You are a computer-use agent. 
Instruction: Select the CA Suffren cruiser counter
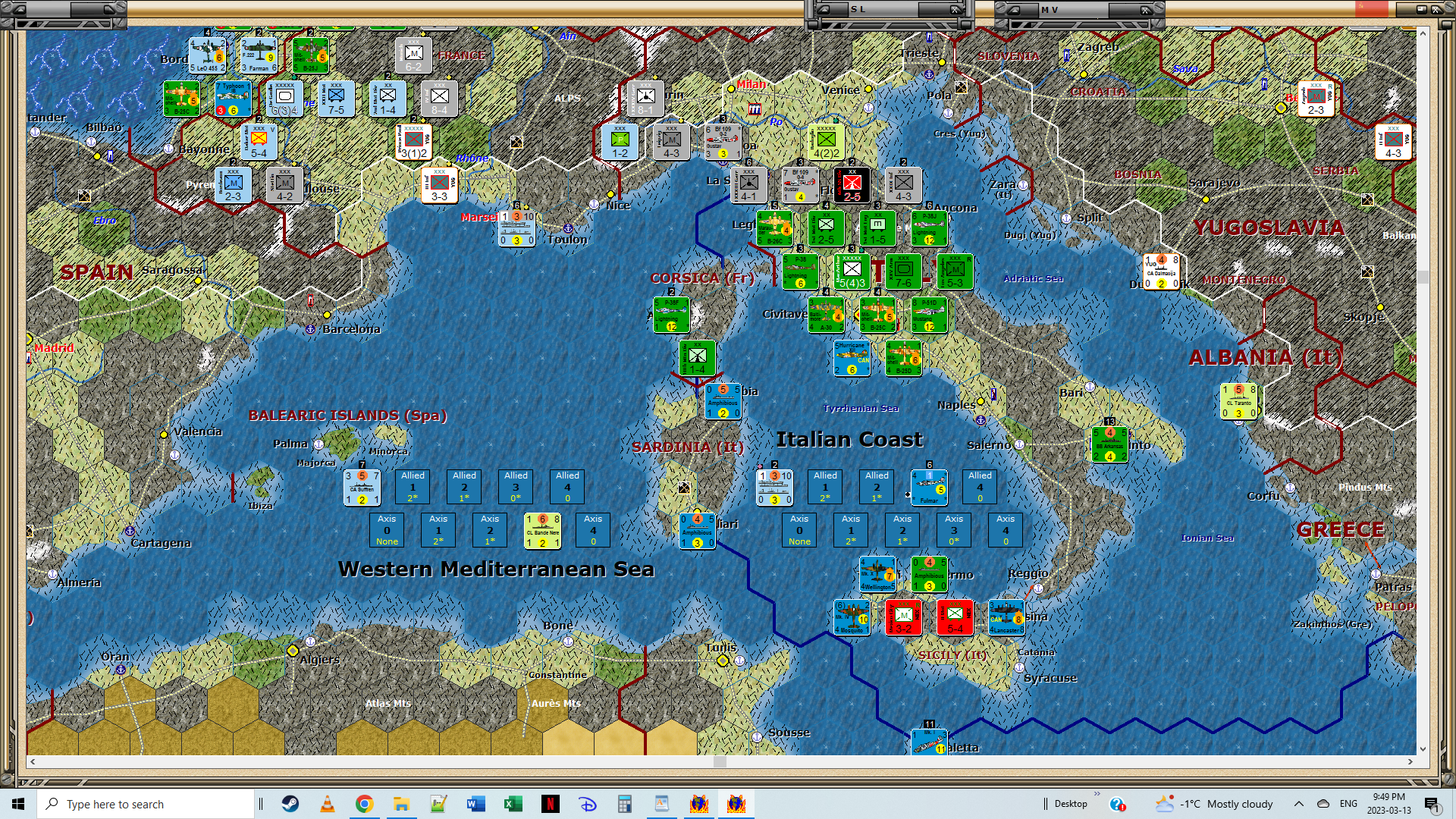tap(362, 488)
